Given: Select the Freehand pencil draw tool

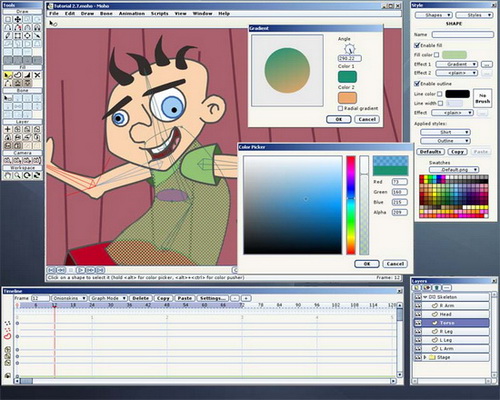Looking at the screenshot, I should point(8,36).
